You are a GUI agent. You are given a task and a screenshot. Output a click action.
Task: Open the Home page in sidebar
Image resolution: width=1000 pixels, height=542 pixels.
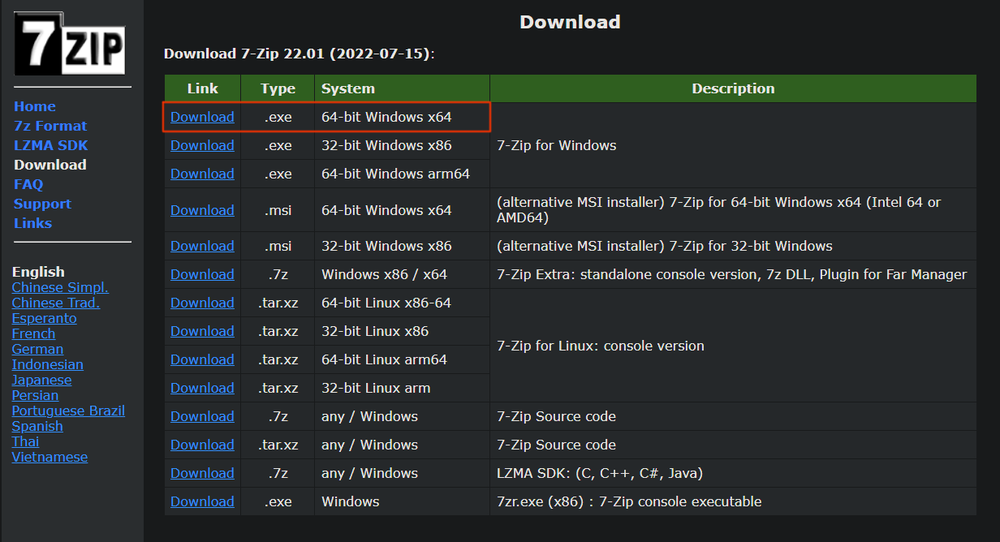(35, 106)
